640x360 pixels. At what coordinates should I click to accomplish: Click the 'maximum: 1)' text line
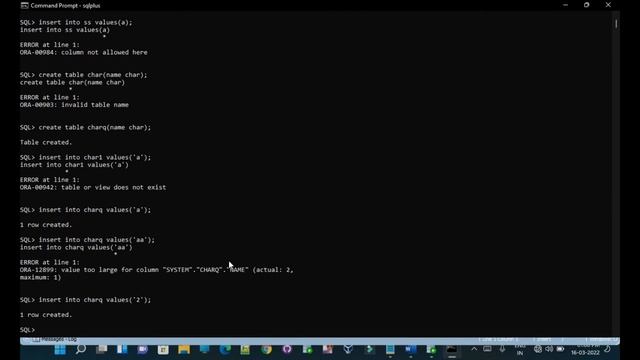coord(40,278)
